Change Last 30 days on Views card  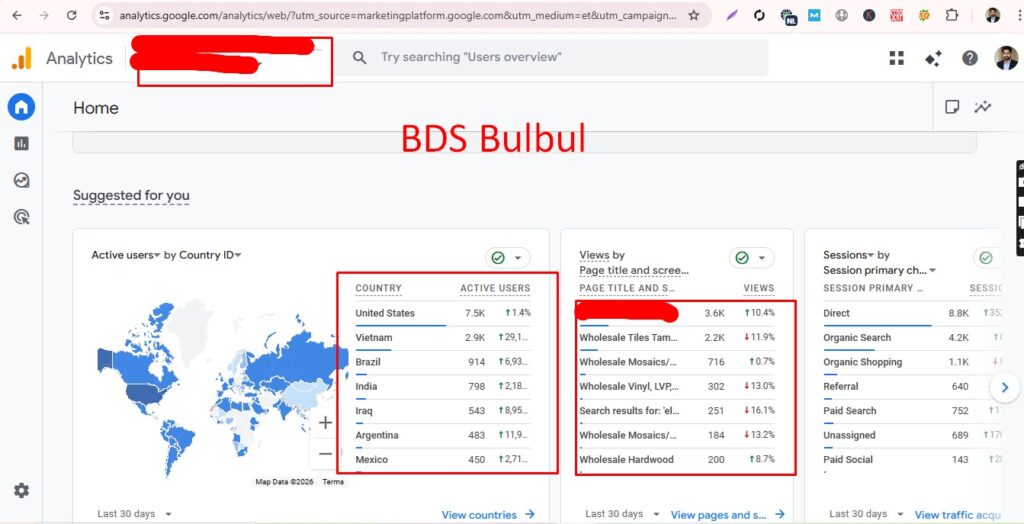[622, 514]
